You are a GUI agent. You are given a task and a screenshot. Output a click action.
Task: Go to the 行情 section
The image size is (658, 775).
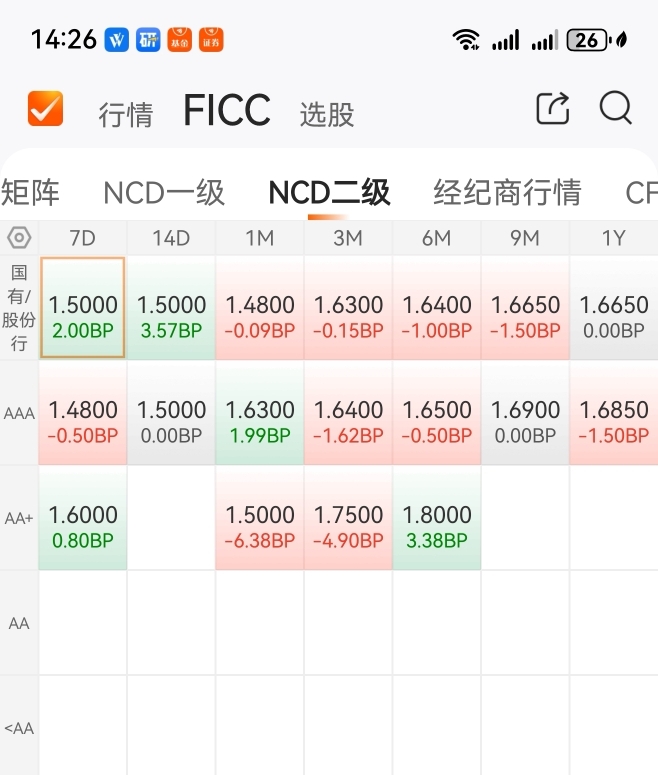[x=126, y=115]
